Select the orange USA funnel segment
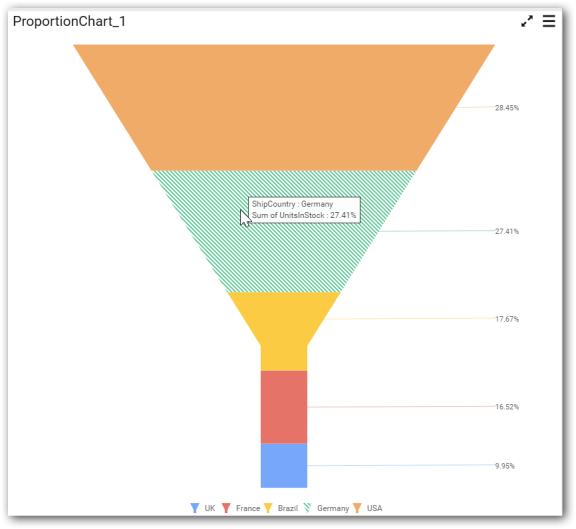576x529 pixels. [x=284, y=107]
